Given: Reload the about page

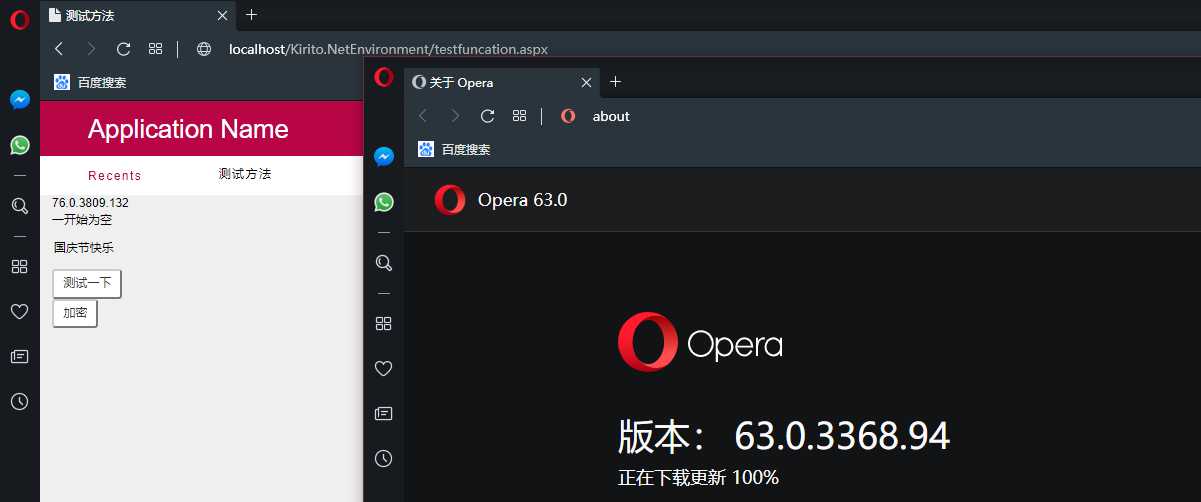Looking at the screenshot, I should pyautogui.click(x=487, y=116).
